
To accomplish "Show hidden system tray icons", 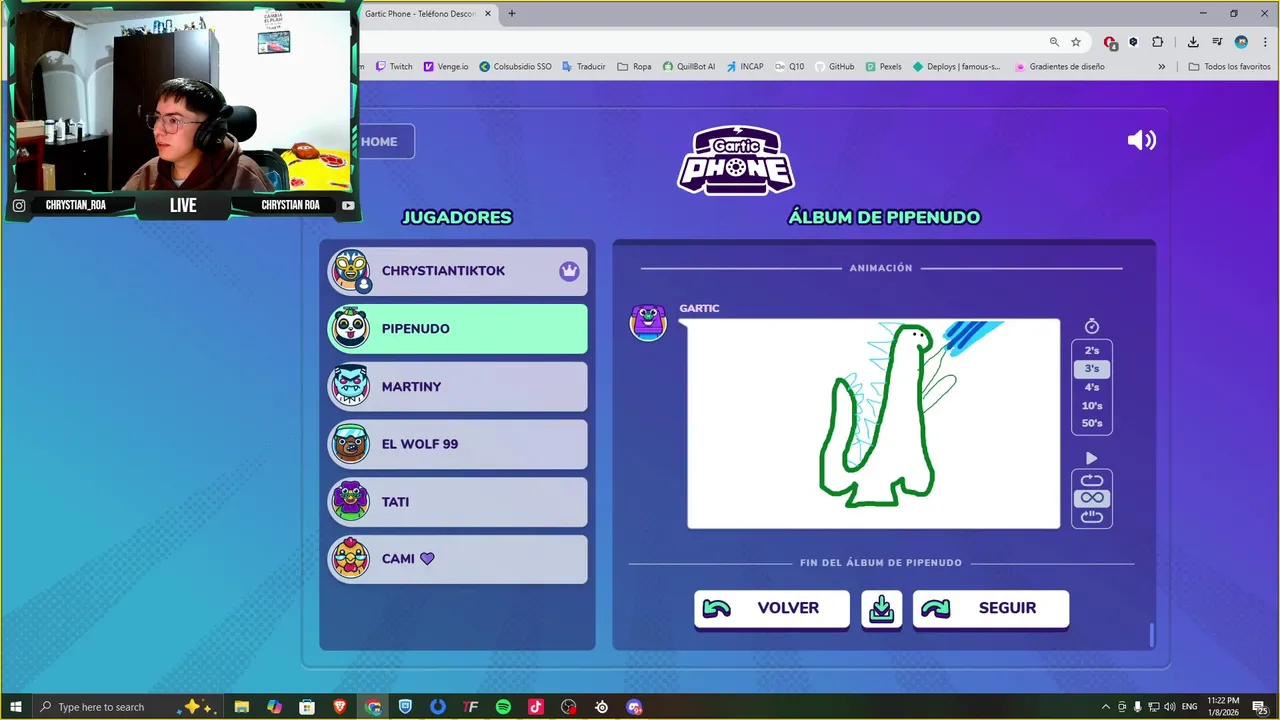I will coord(1105,707).
